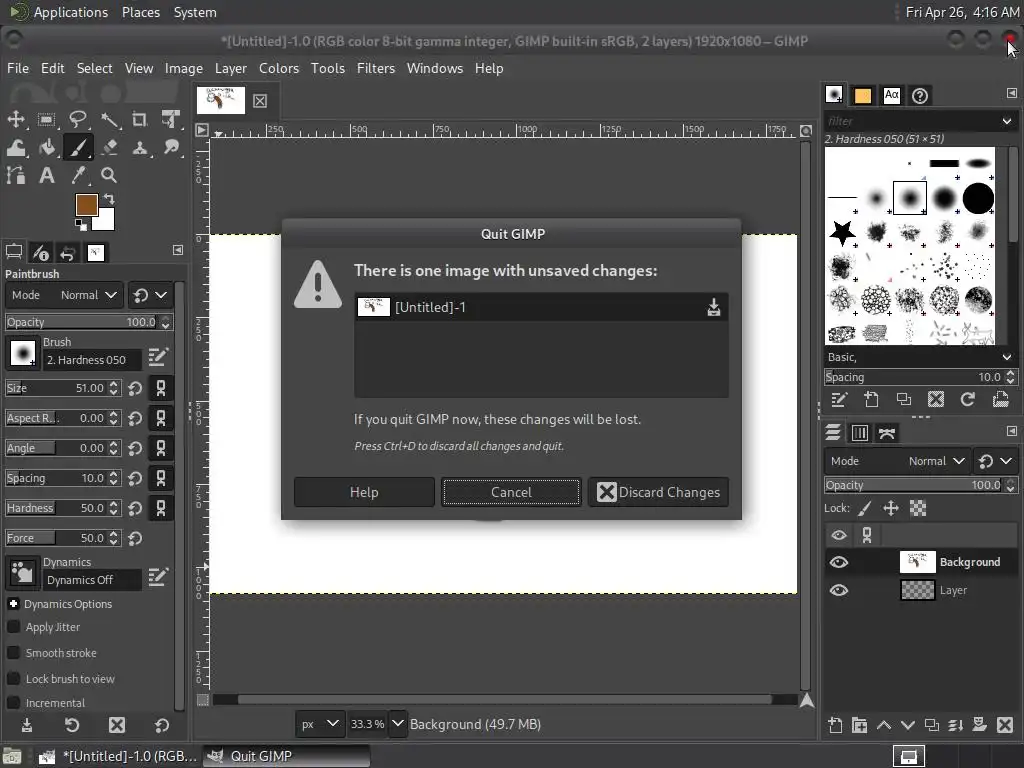Reset brush Size to default

click(x=135, y=389)
